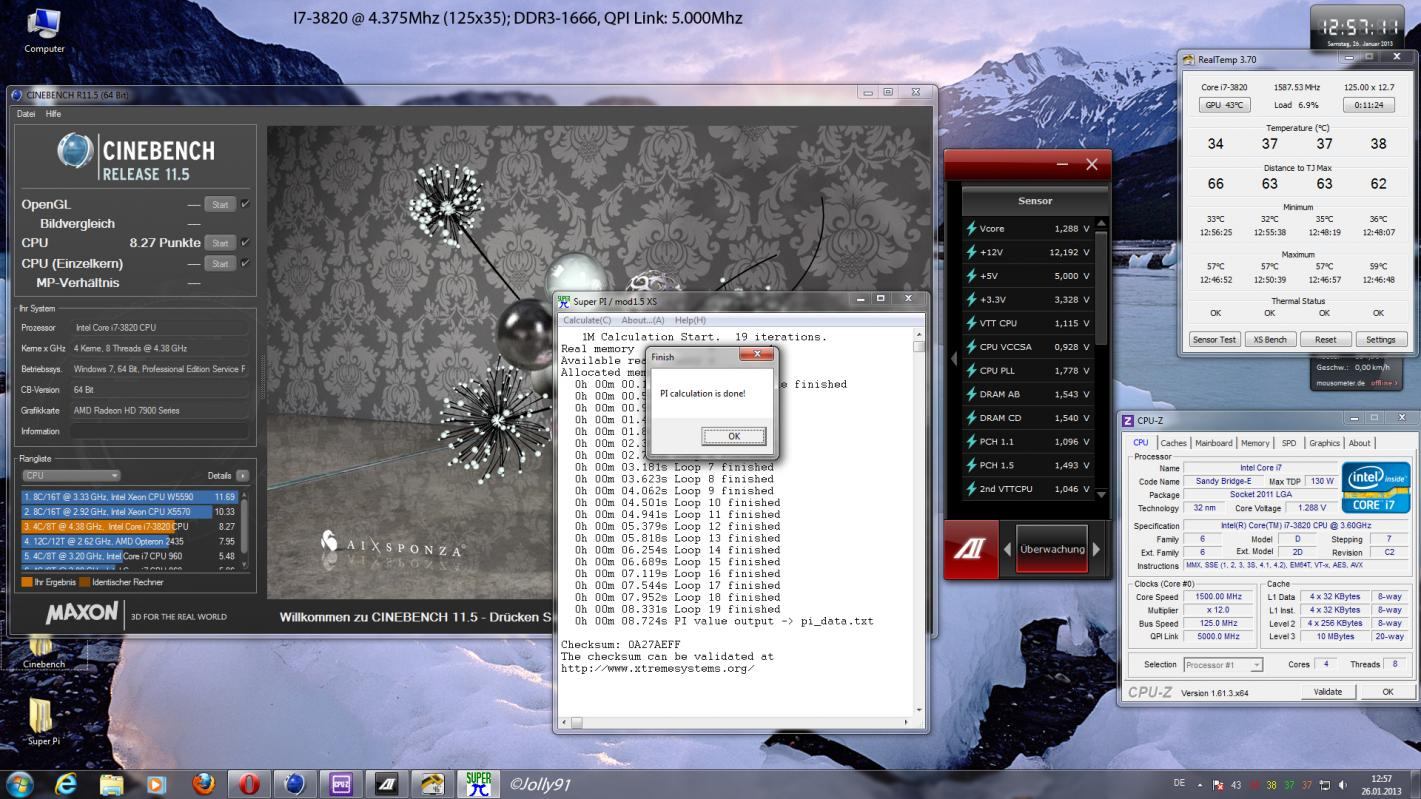Switch to ASUS AI Suite taskbar button

388,784
